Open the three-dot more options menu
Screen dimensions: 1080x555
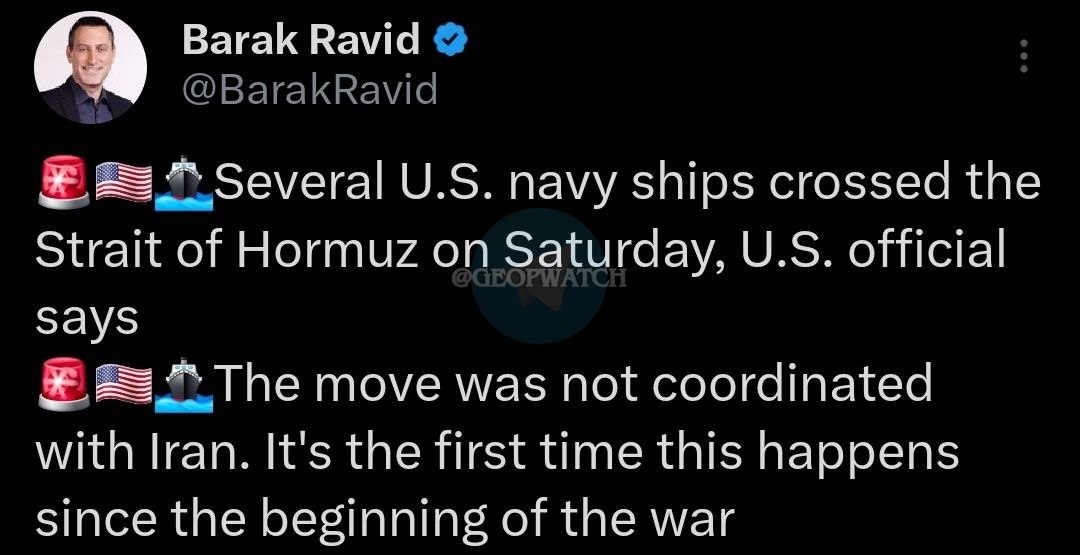pos(1023,57)
